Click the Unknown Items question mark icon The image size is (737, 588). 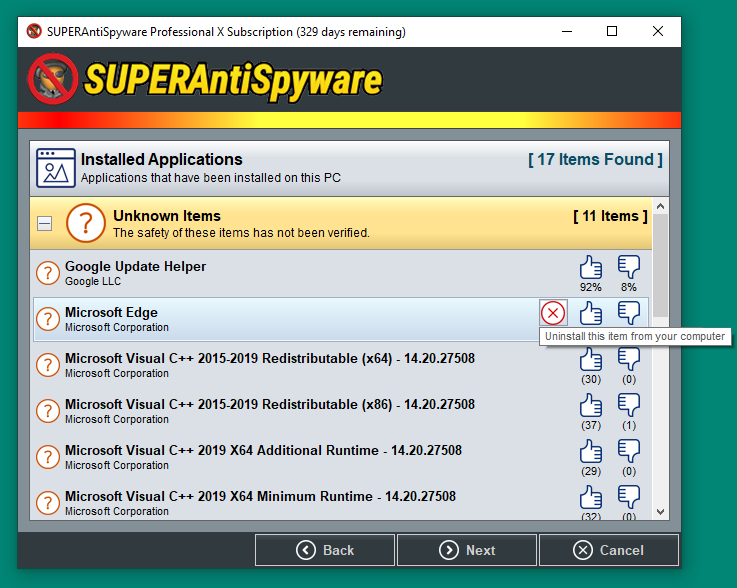(86, 223)
